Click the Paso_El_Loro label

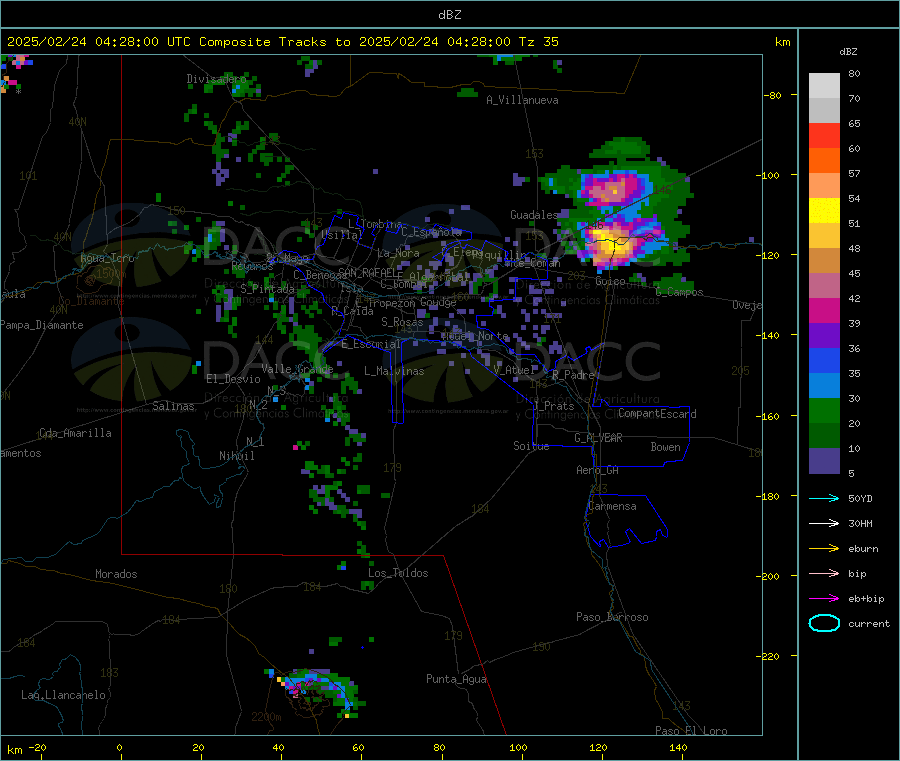click(x=691, y=731)
